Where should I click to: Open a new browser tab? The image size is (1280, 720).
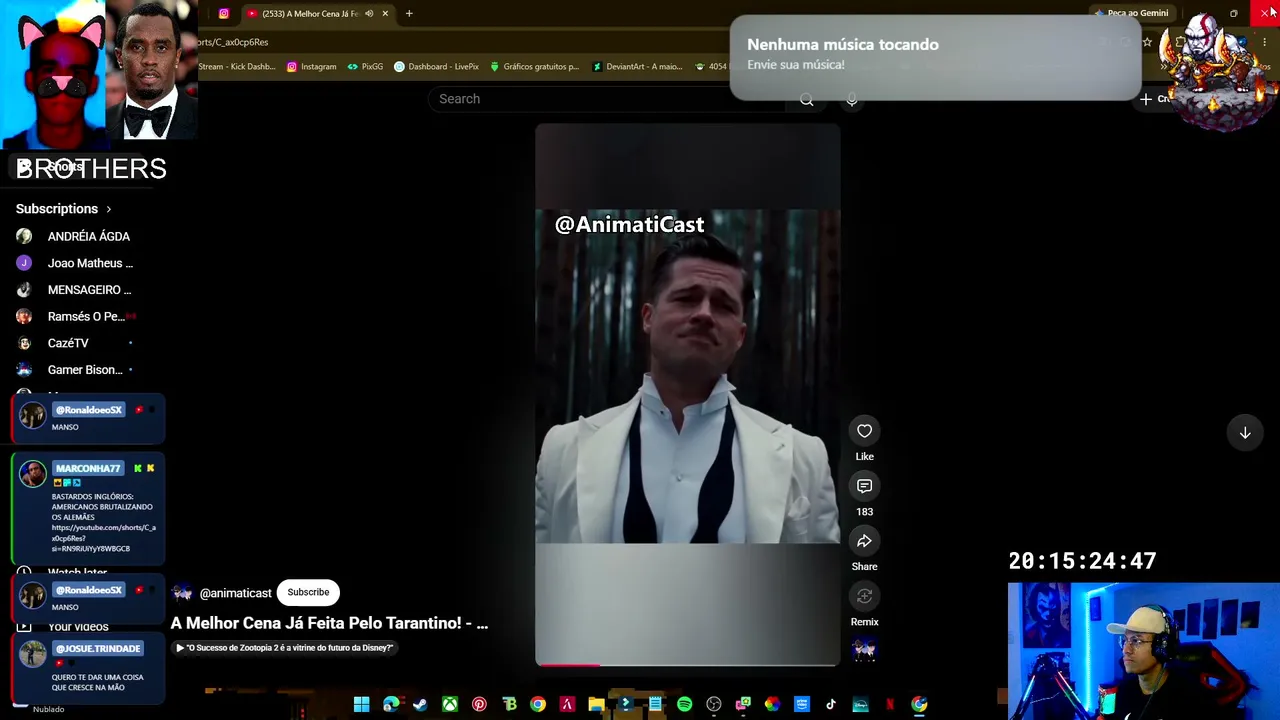(409, 14)
